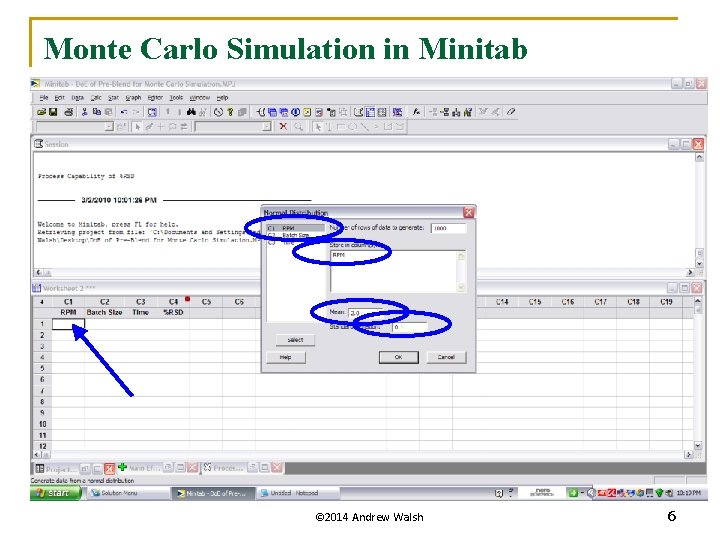Click Cancel in Normal Distribution dialog
720x540 pixels.
point(446,357)
